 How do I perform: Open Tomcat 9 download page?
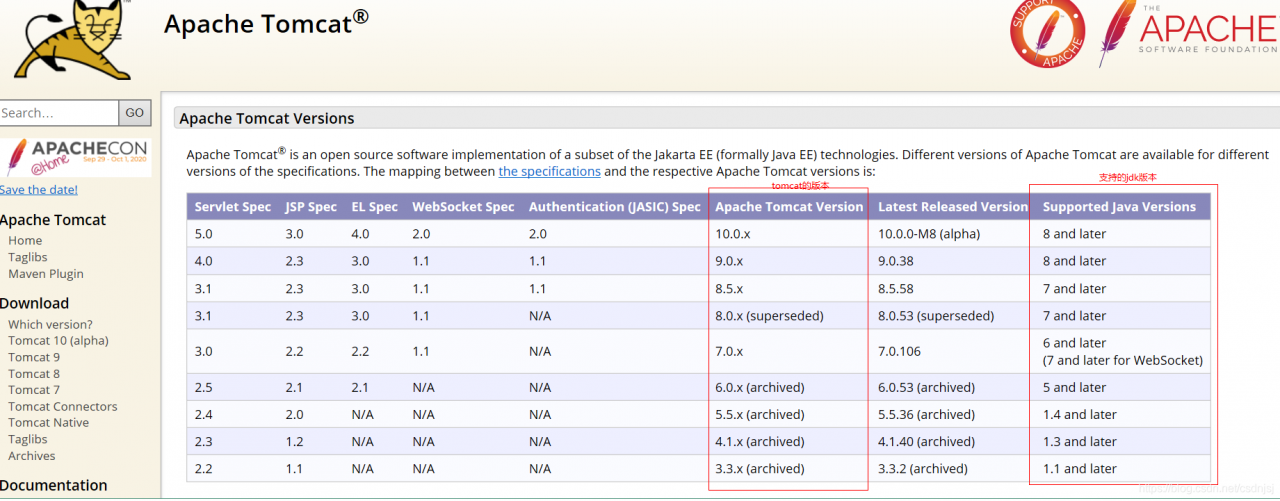34,357
